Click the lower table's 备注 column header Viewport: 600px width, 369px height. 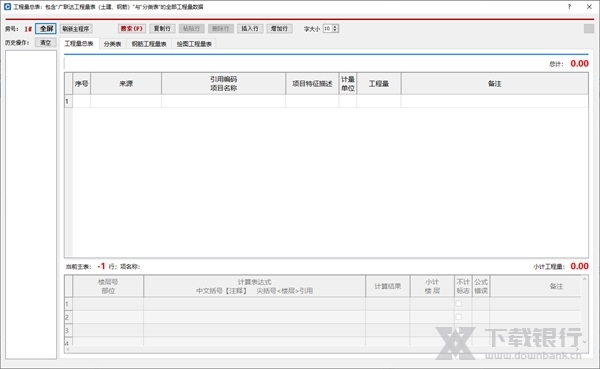click(x=536, y=286)
